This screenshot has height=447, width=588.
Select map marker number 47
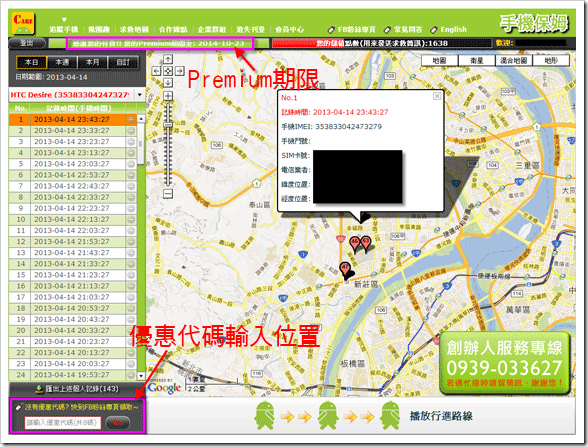tap(344, 269)
